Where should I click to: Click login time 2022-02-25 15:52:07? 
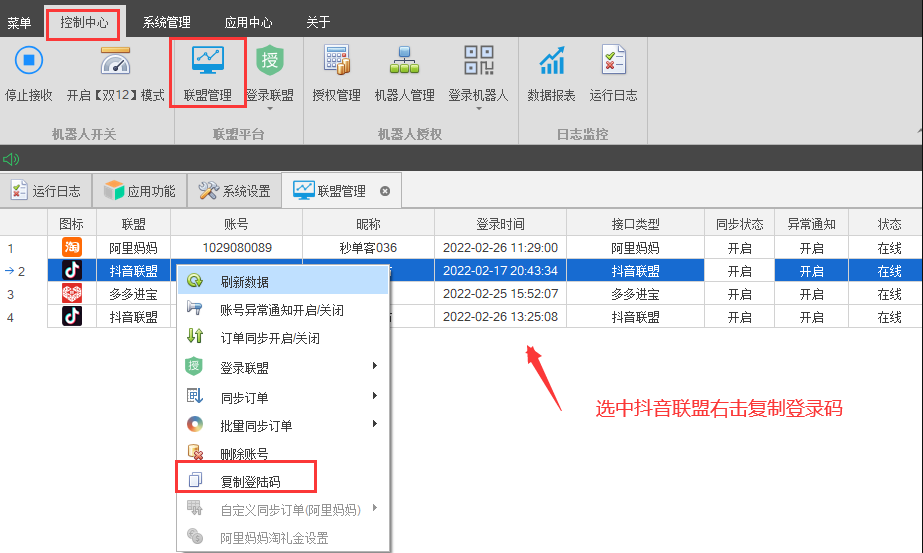(500, 293)
